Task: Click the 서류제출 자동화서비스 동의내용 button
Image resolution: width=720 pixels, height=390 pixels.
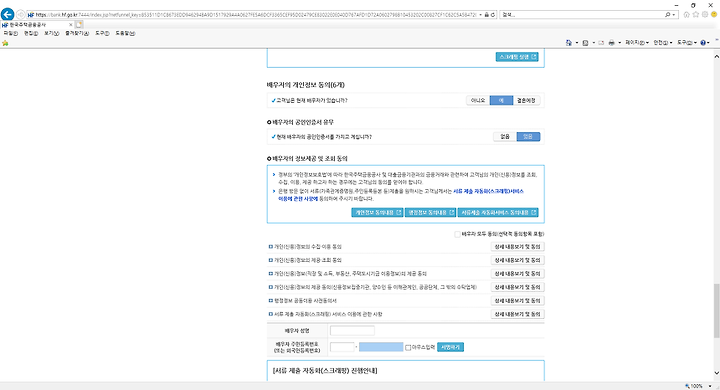Action: 498,213
